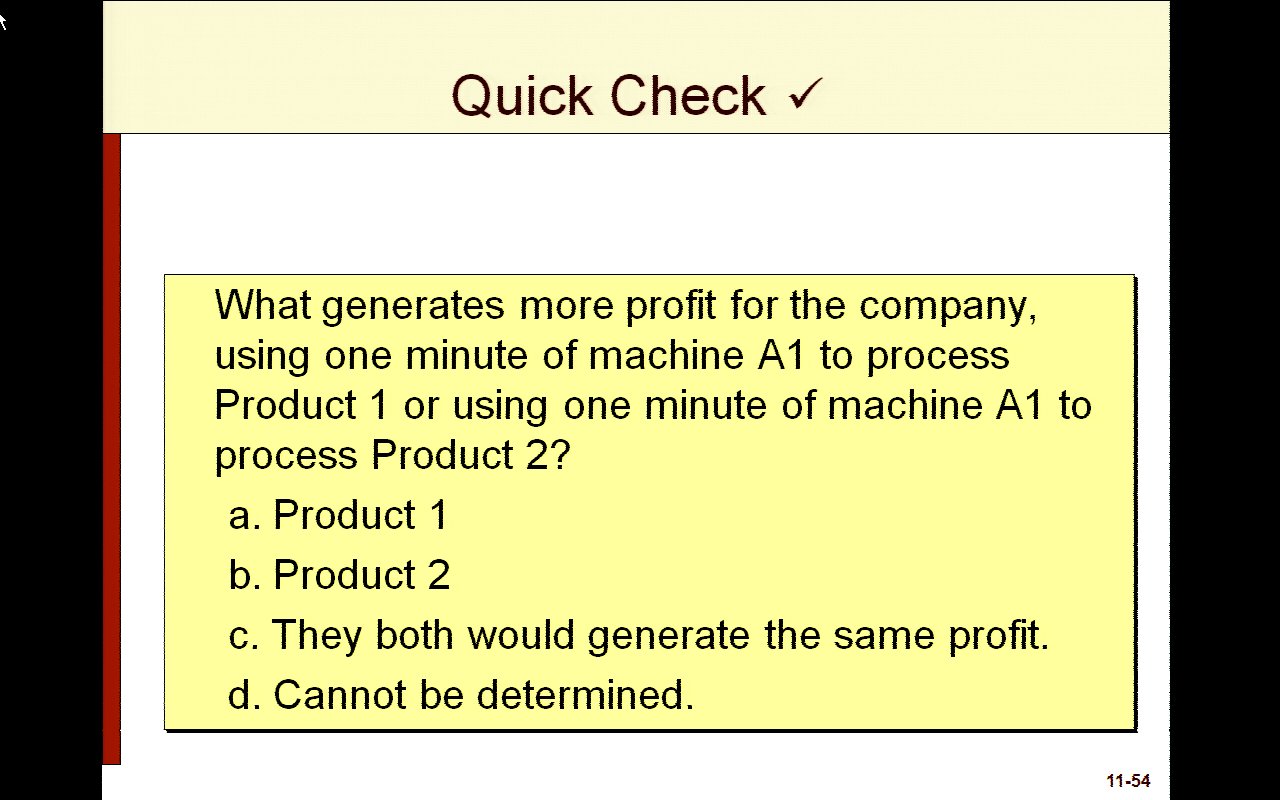Select answer "b. Product 2"
This screenshot has width=1280, height=800.
pos(339,576)
